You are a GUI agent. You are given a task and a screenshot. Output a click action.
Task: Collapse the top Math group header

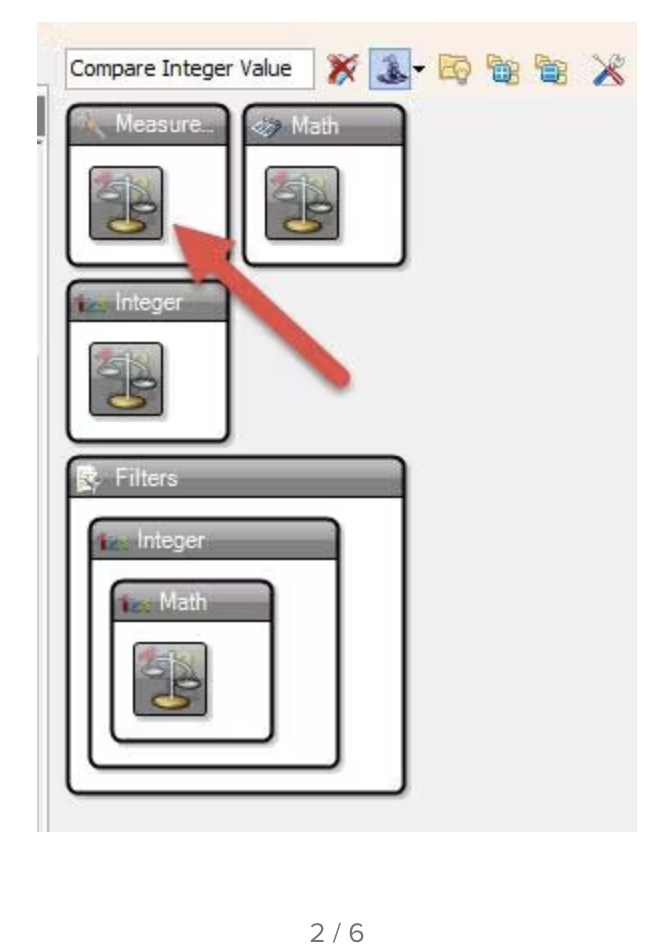pos(324,125)
